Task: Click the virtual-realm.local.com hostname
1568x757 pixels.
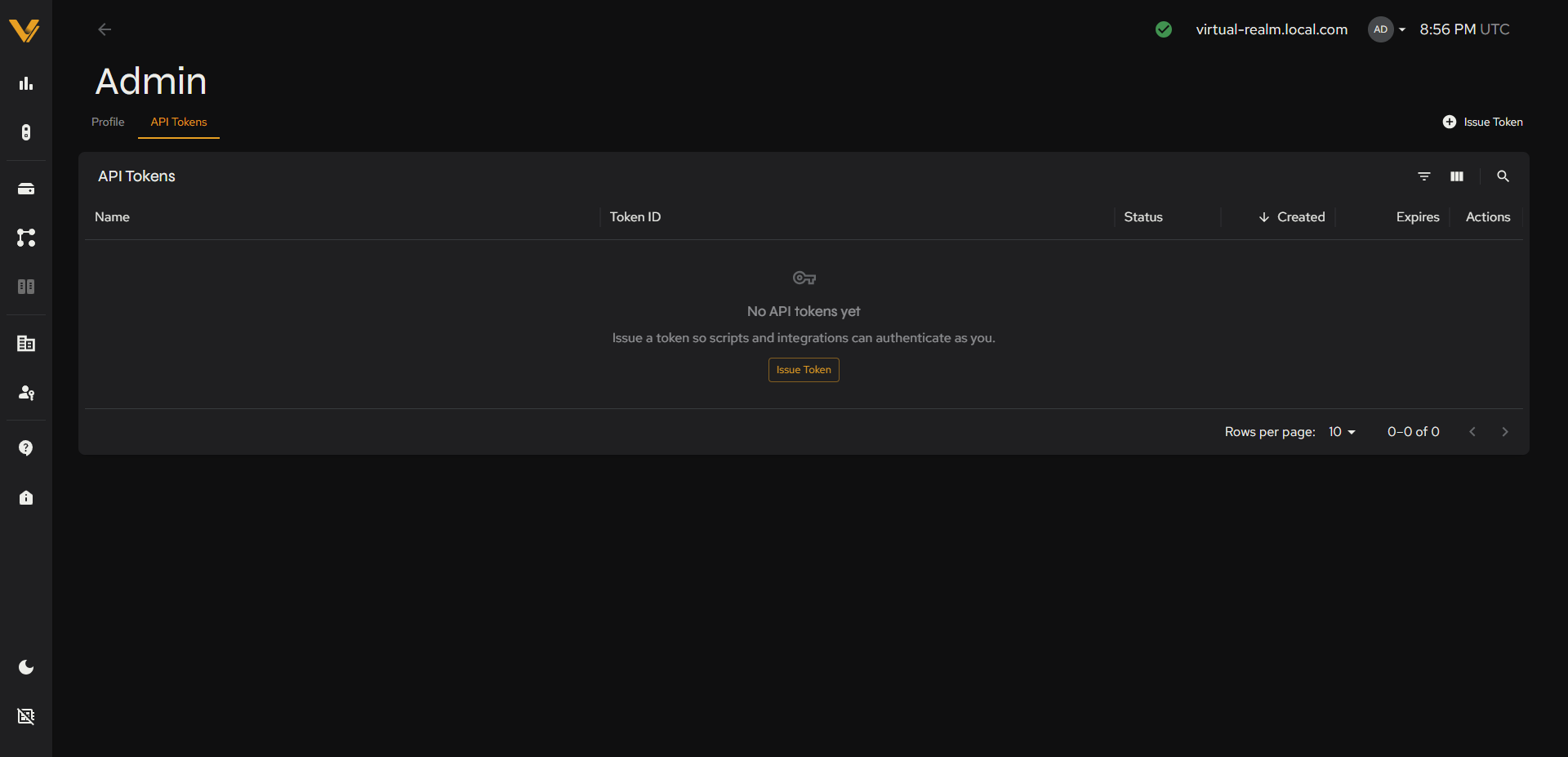Action: (1272, 29)
